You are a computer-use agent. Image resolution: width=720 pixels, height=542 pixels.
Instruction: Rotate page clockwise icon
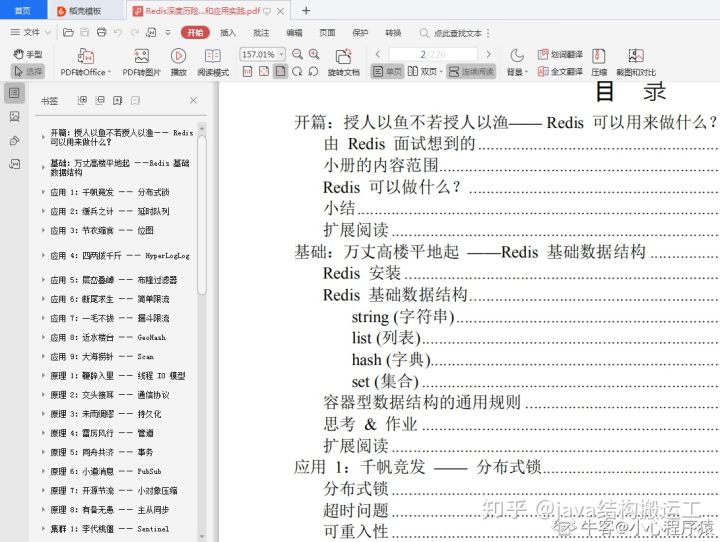point(297,71)
